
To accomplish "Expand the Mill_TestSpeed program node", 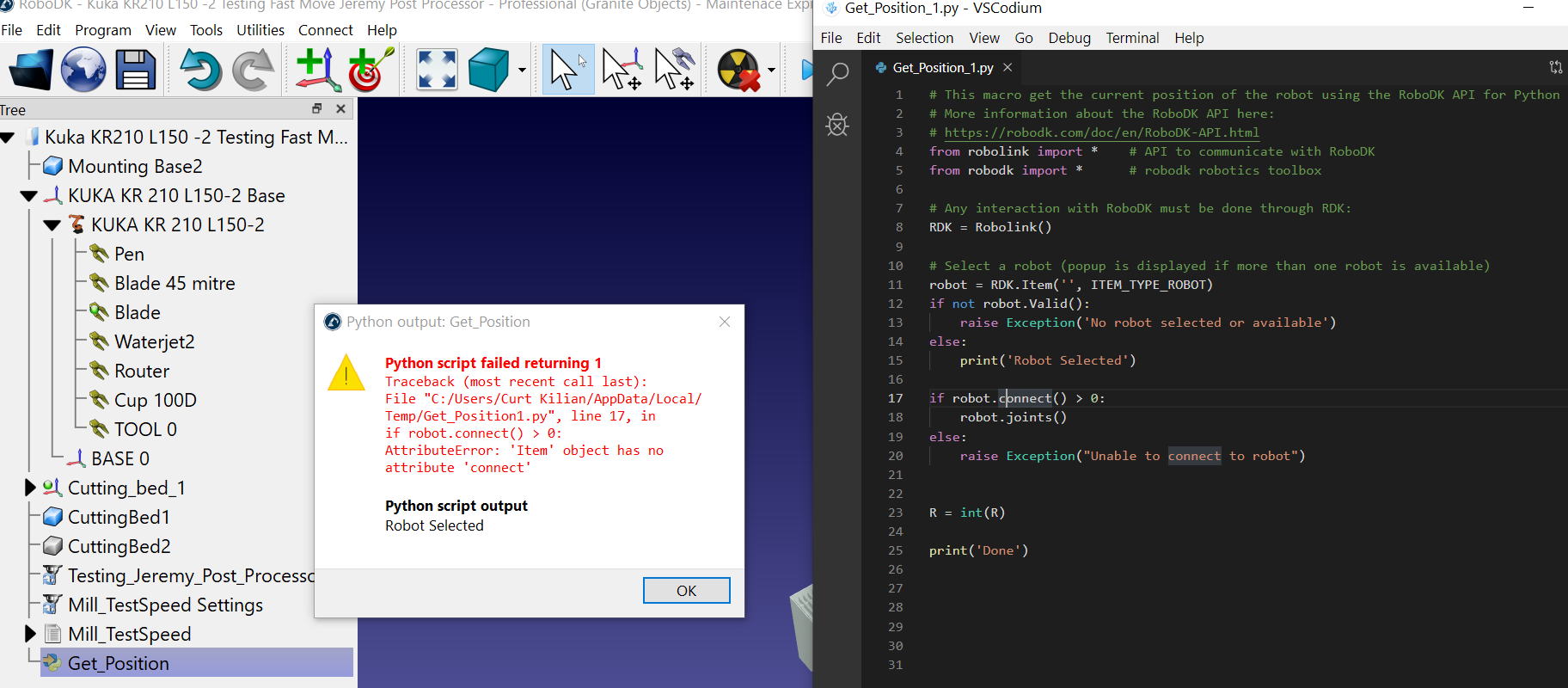I will tap(30, 634).
